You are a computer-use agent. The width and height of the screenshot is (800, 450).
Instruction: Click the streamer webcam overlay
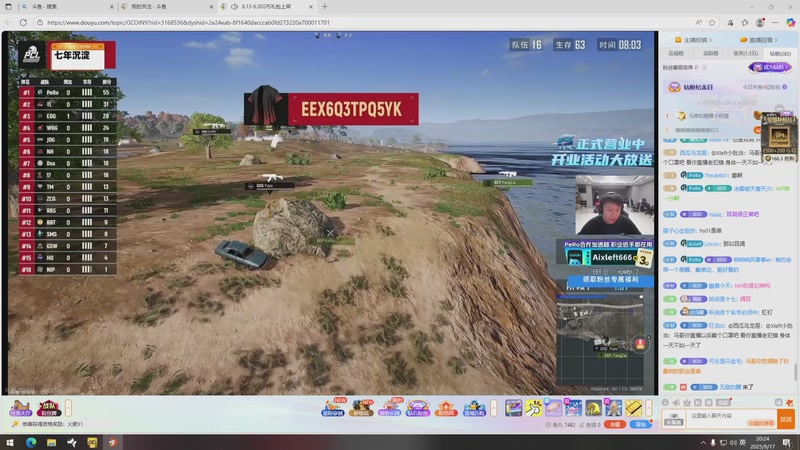coord(615,206)
